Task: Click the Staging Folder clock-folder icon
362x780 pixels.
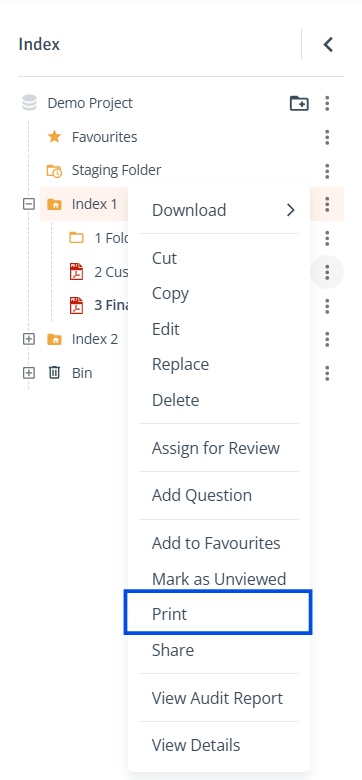Action: pyautogui.click(x=54, y=171)
